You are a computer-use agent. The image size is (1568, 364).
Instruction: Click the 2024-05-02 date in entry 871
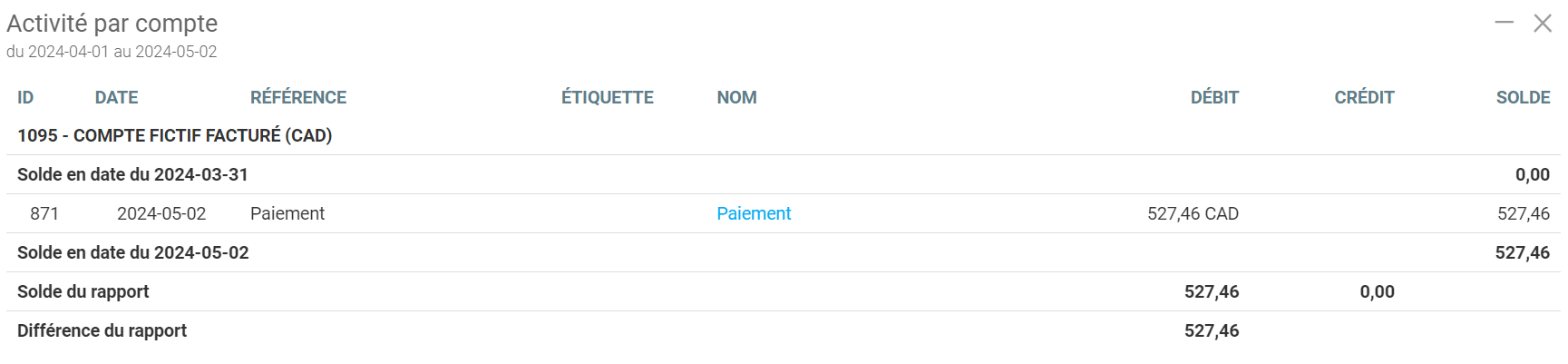[x=161, y=213]
